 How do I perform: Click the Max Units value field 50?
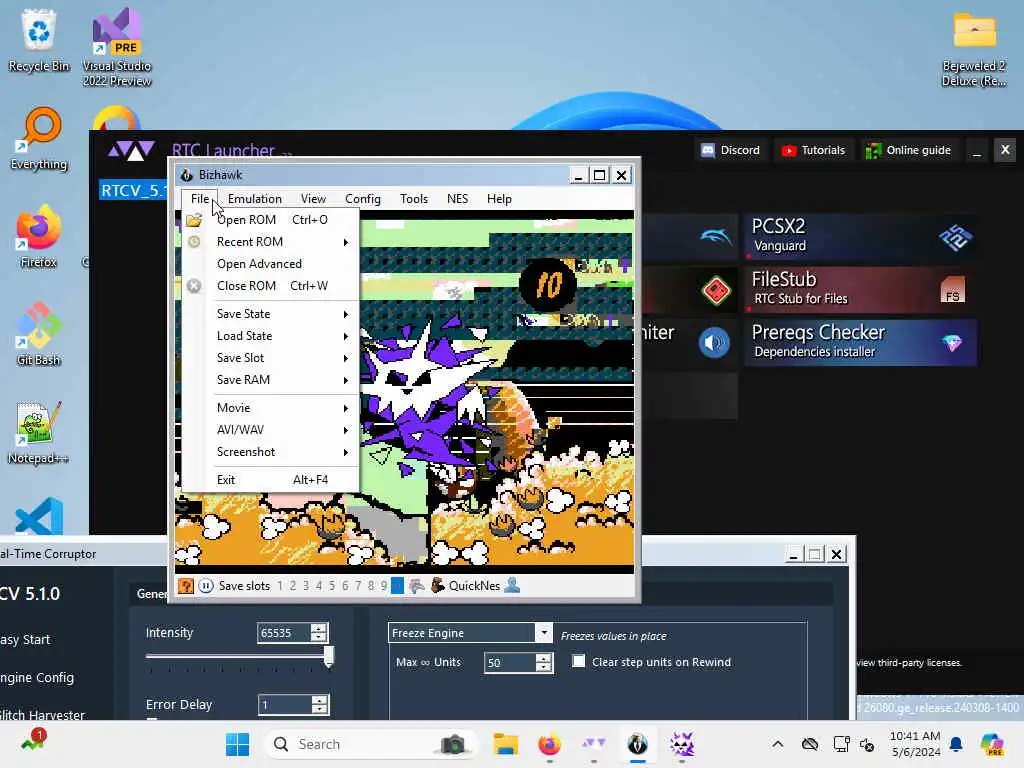(510, 663)
